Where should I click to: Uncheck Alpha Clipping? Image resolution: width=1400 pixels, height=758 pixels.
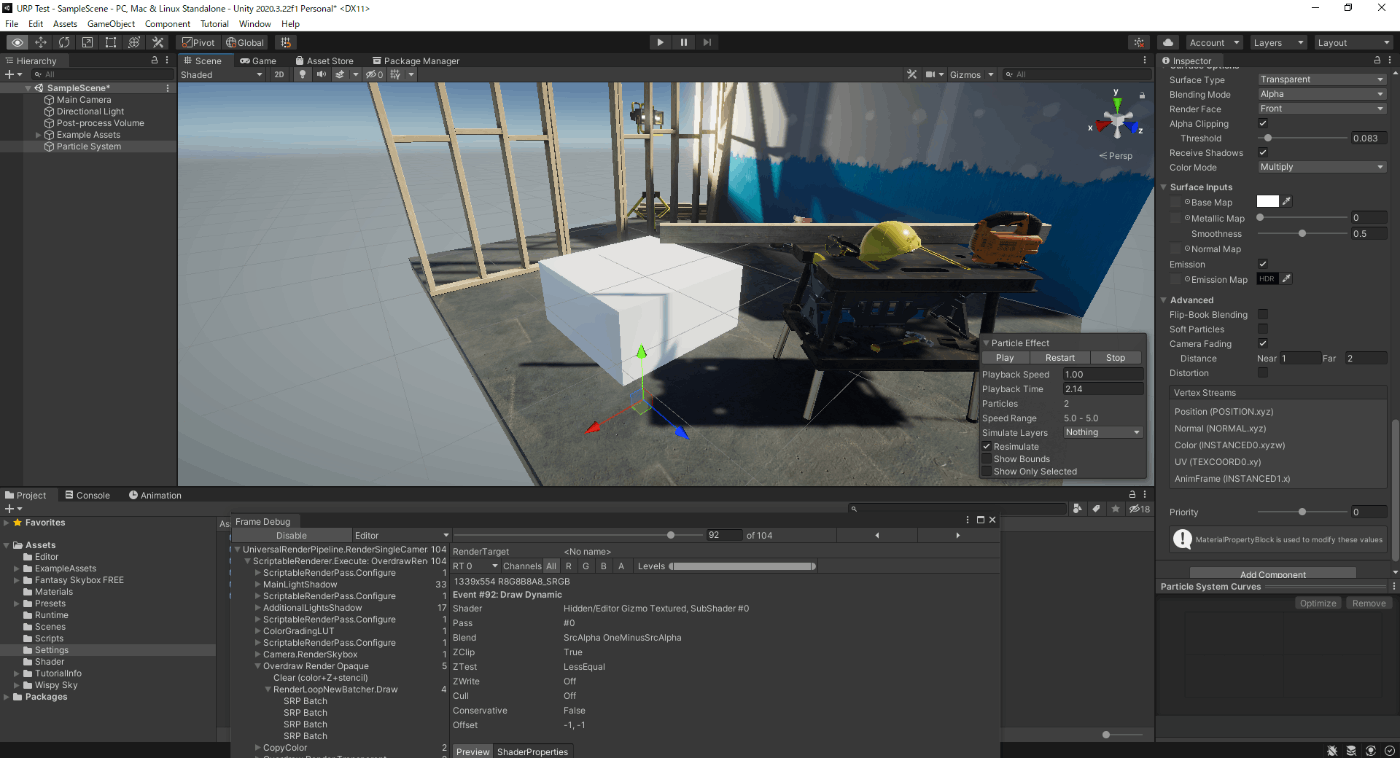tap(1263, 124)
